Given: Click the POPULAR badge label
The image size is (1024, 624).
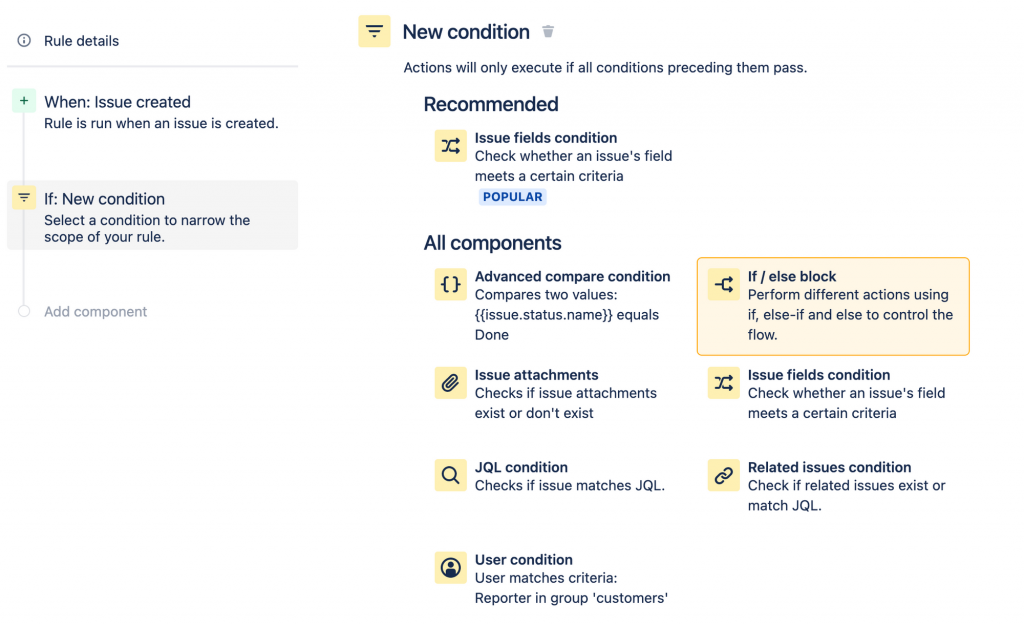Looking at the screenshot, I should click(x=512, y=197).
